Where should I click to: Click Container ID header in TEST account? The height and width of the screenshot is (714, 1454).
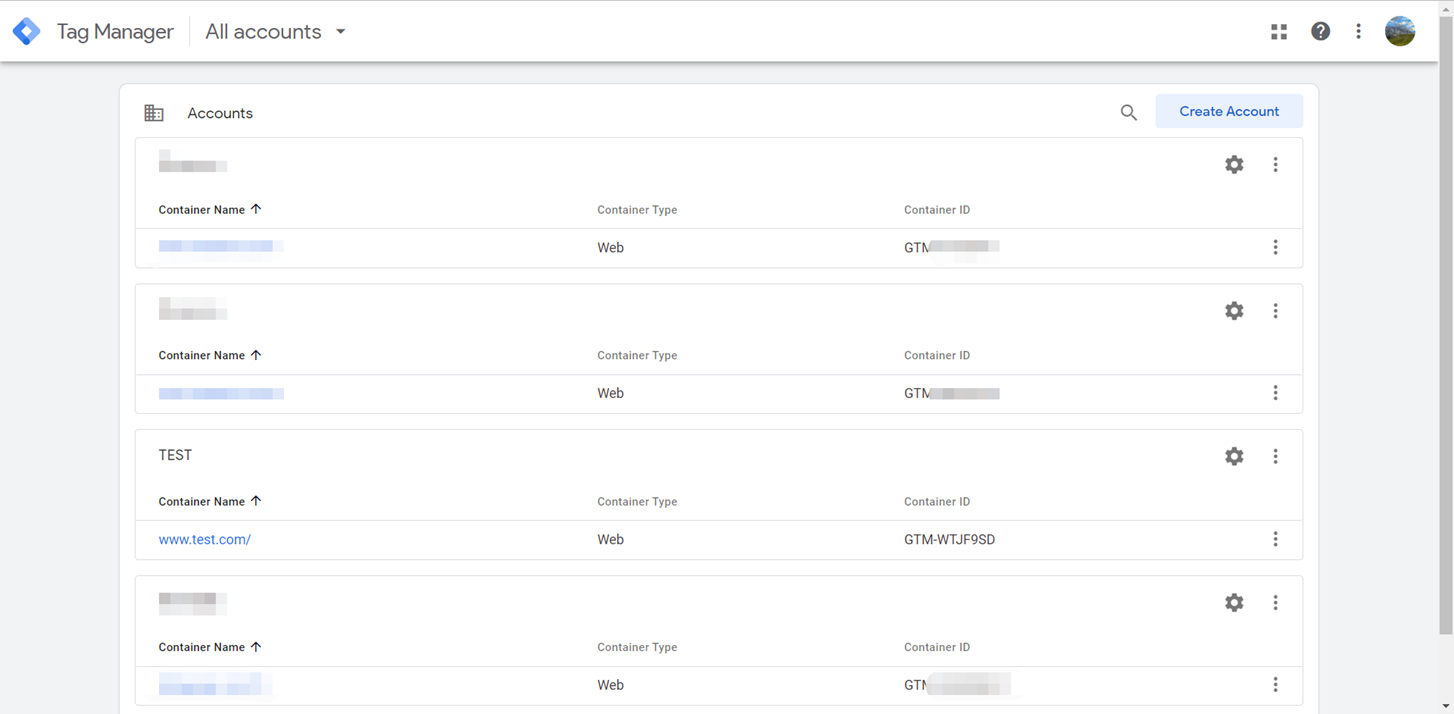[x=937, y=501]
